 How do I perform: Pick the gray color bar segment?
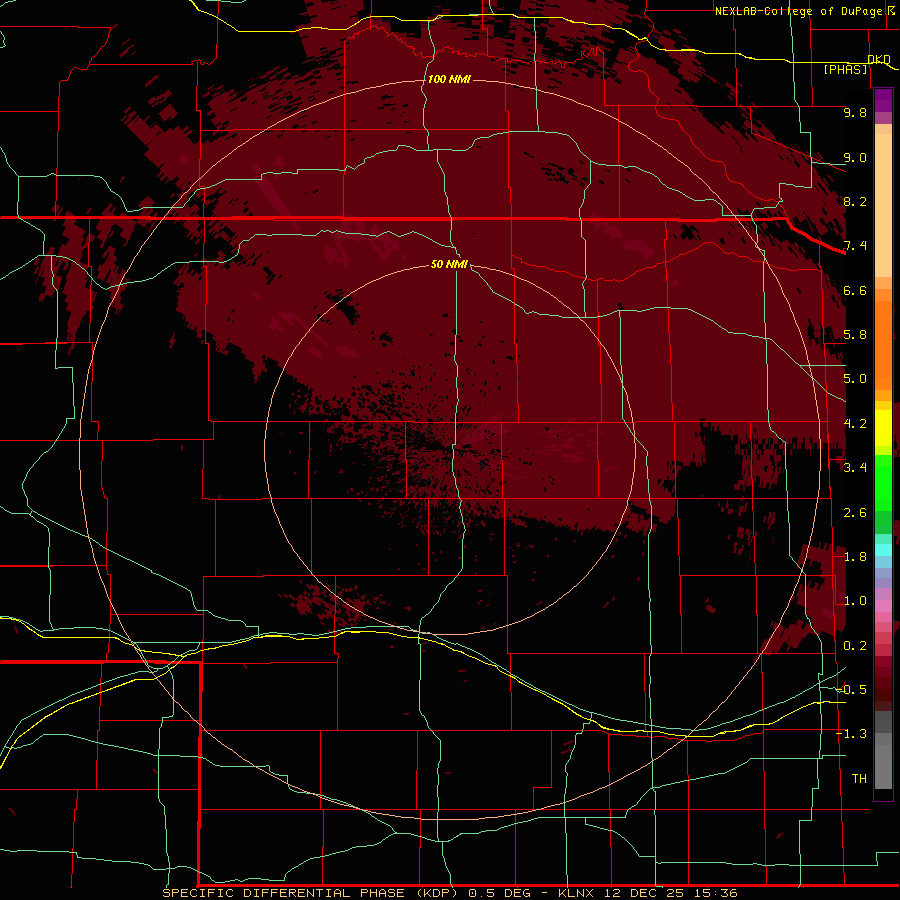[x=883, y=761]
